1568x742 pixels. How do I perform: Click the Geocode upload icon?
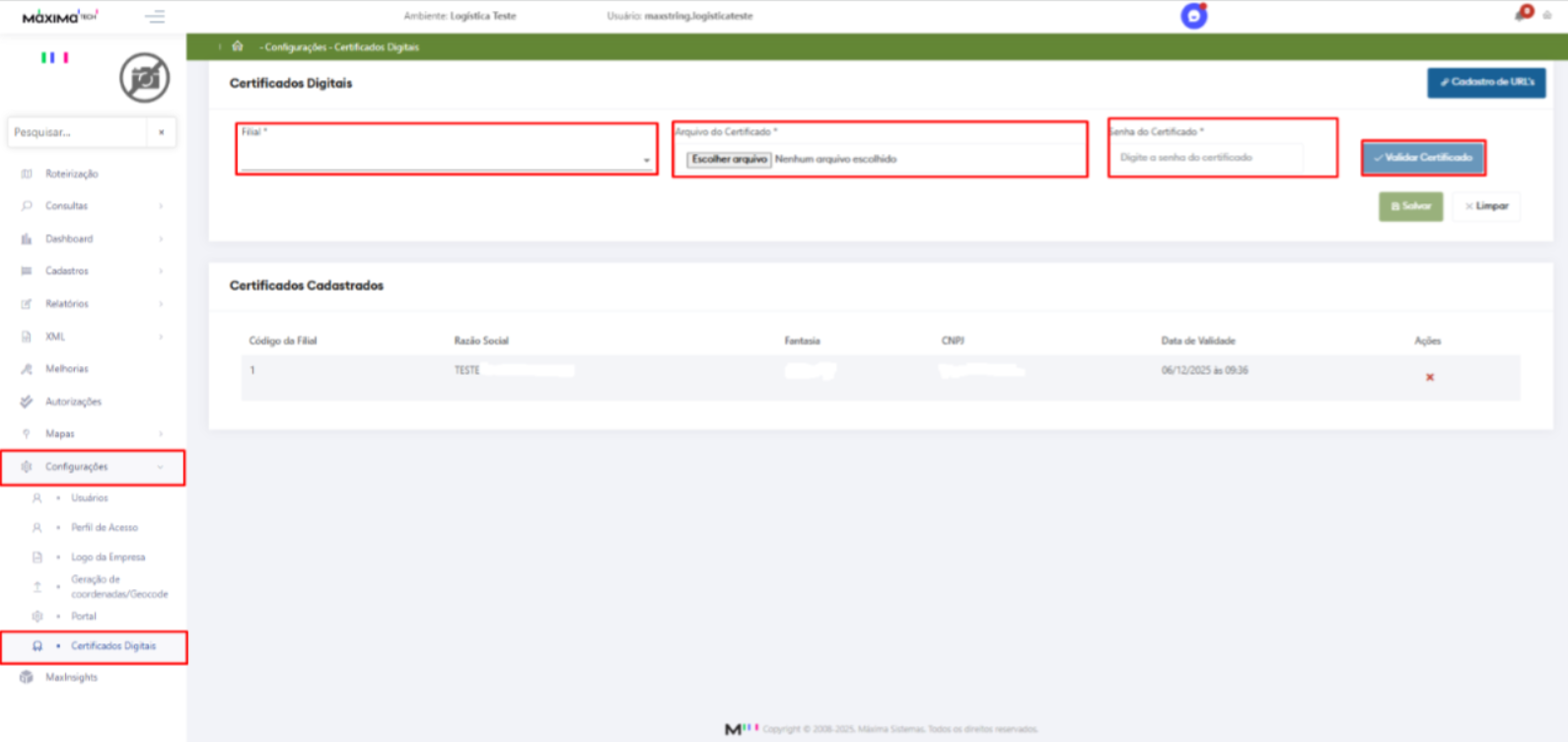click(x=37, y=587)
